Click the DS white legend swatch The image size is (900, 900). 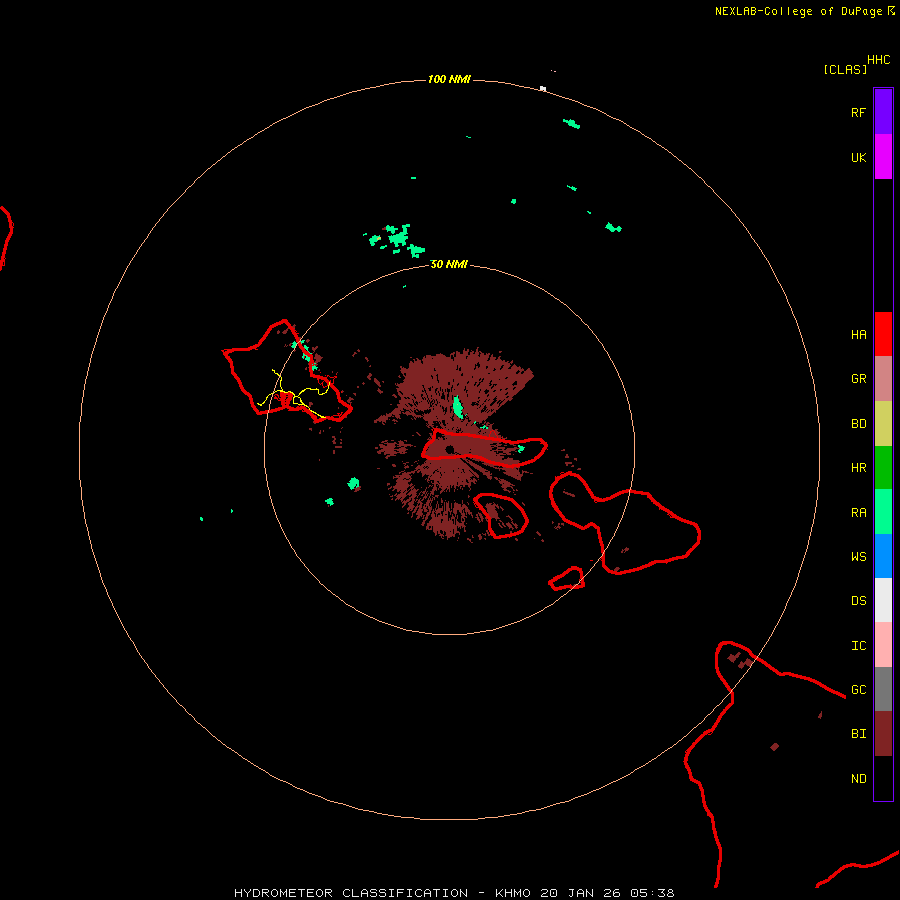click(x=883, y=600)
